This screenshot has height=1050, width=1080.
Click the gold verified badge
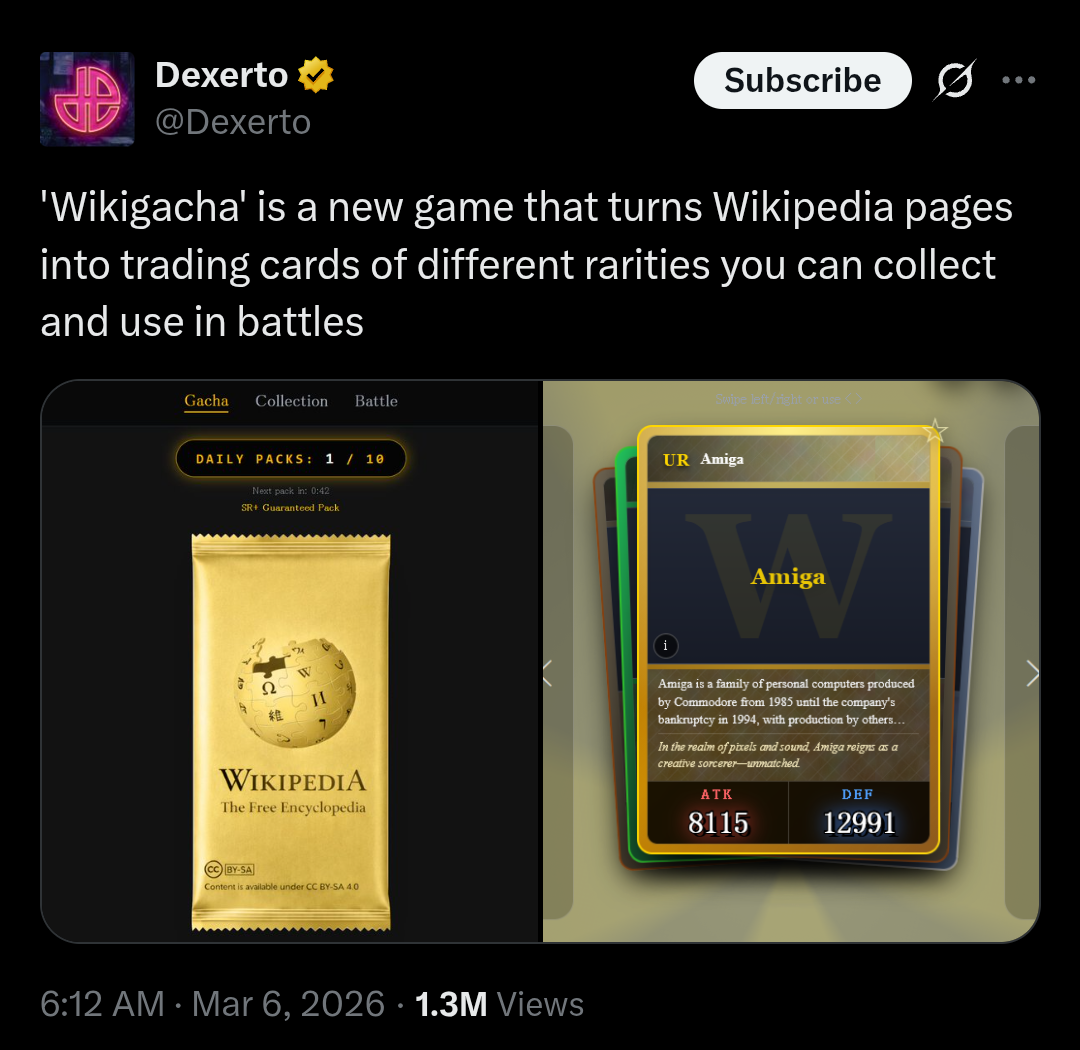click(x=315, y=75)
